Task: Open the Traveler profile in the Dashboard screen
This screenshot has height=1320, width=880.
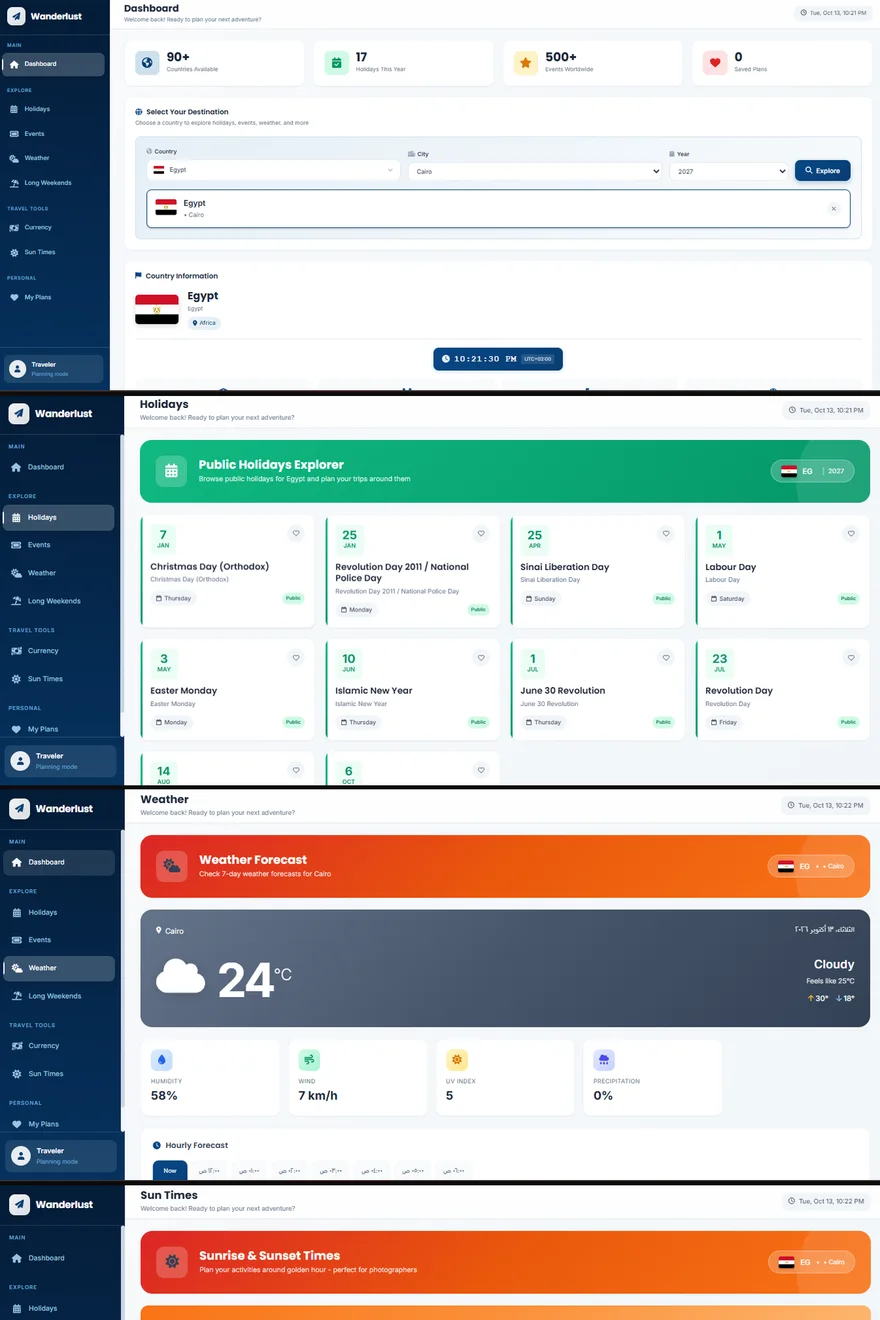Action: coord(53,369)
